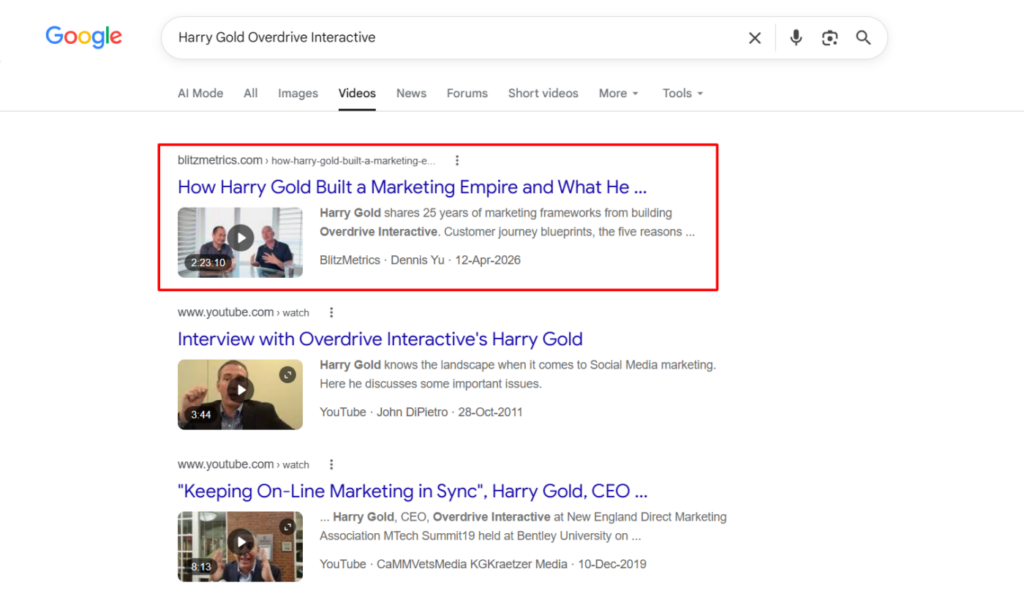Screen dimensions: 1024x596
Task: Open 'How Harry Gold Built a Marketing Empire' link
Action: coord(412,187)
